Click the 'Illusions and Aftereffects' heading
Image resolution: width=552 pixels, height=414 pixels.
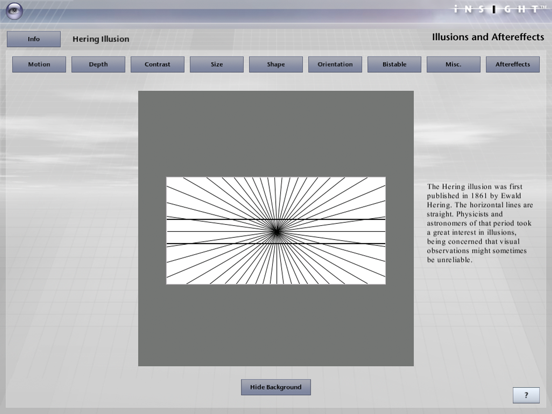click(488, 37)
